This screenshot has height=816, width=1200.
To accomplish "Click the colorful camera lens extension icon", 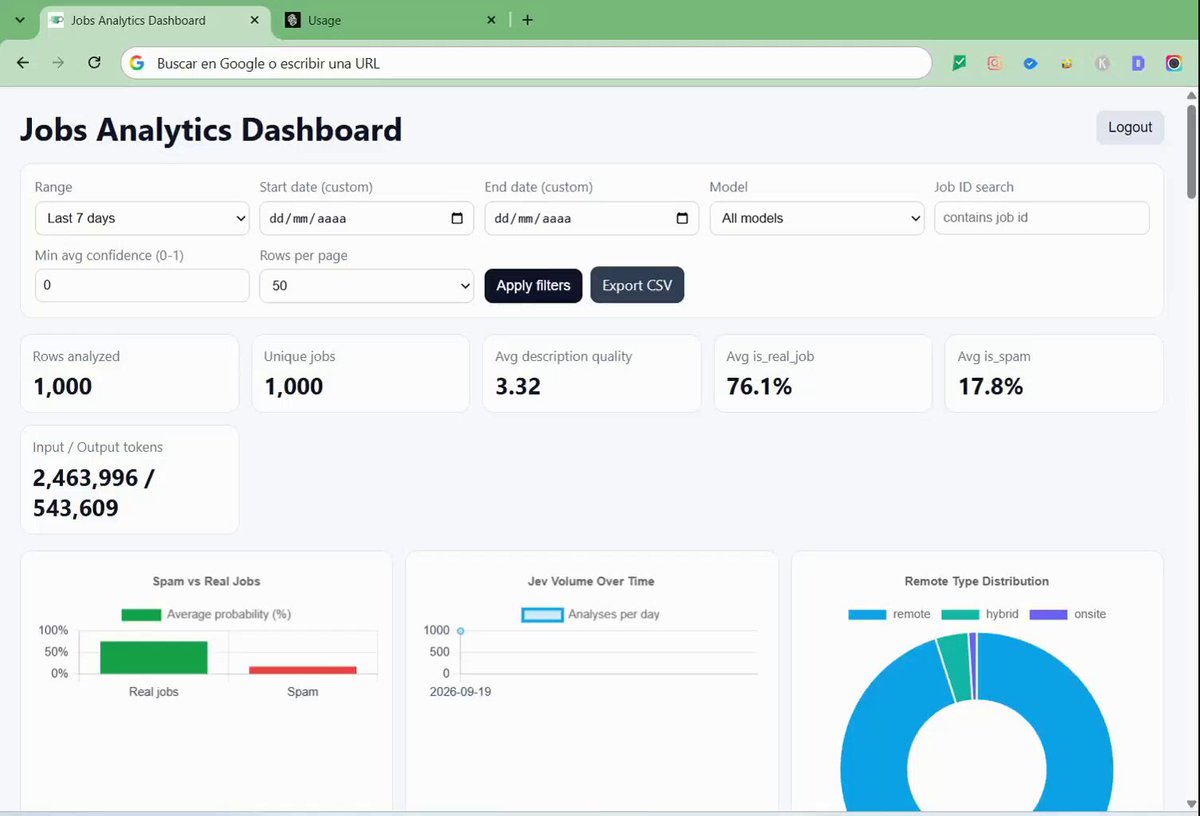I will click(x=1174, y=63).
